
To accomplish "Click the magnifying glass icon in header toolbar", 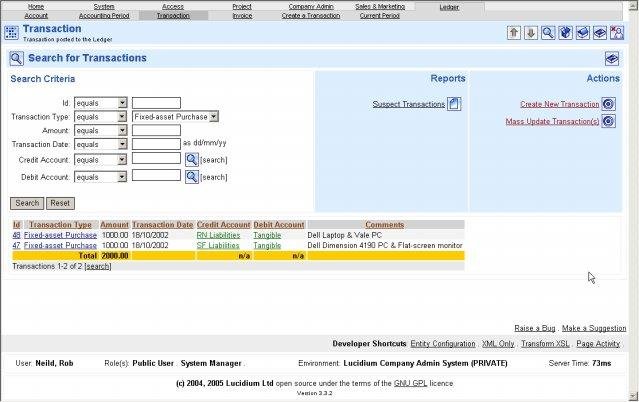I will click(x=548, y=33).
